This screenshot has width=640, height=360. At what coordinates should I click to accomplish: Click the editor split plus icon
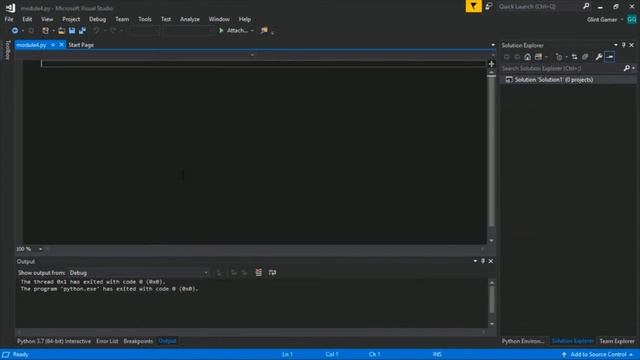491,64
